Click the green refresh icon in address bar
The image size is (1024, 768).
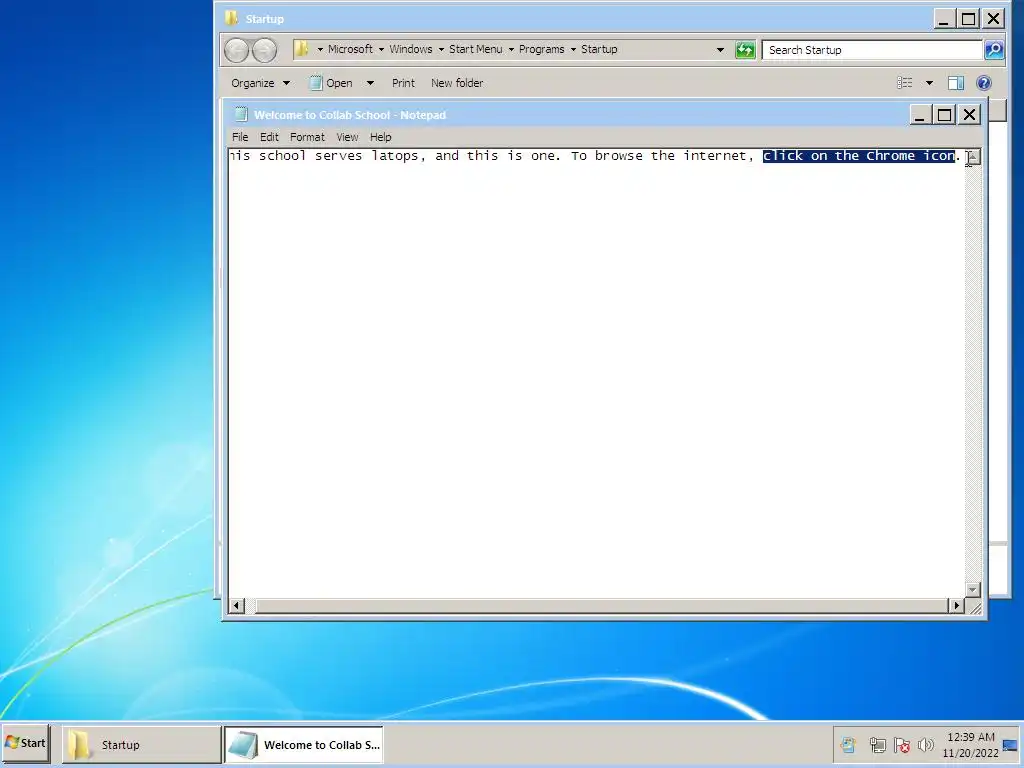(745, 50)
